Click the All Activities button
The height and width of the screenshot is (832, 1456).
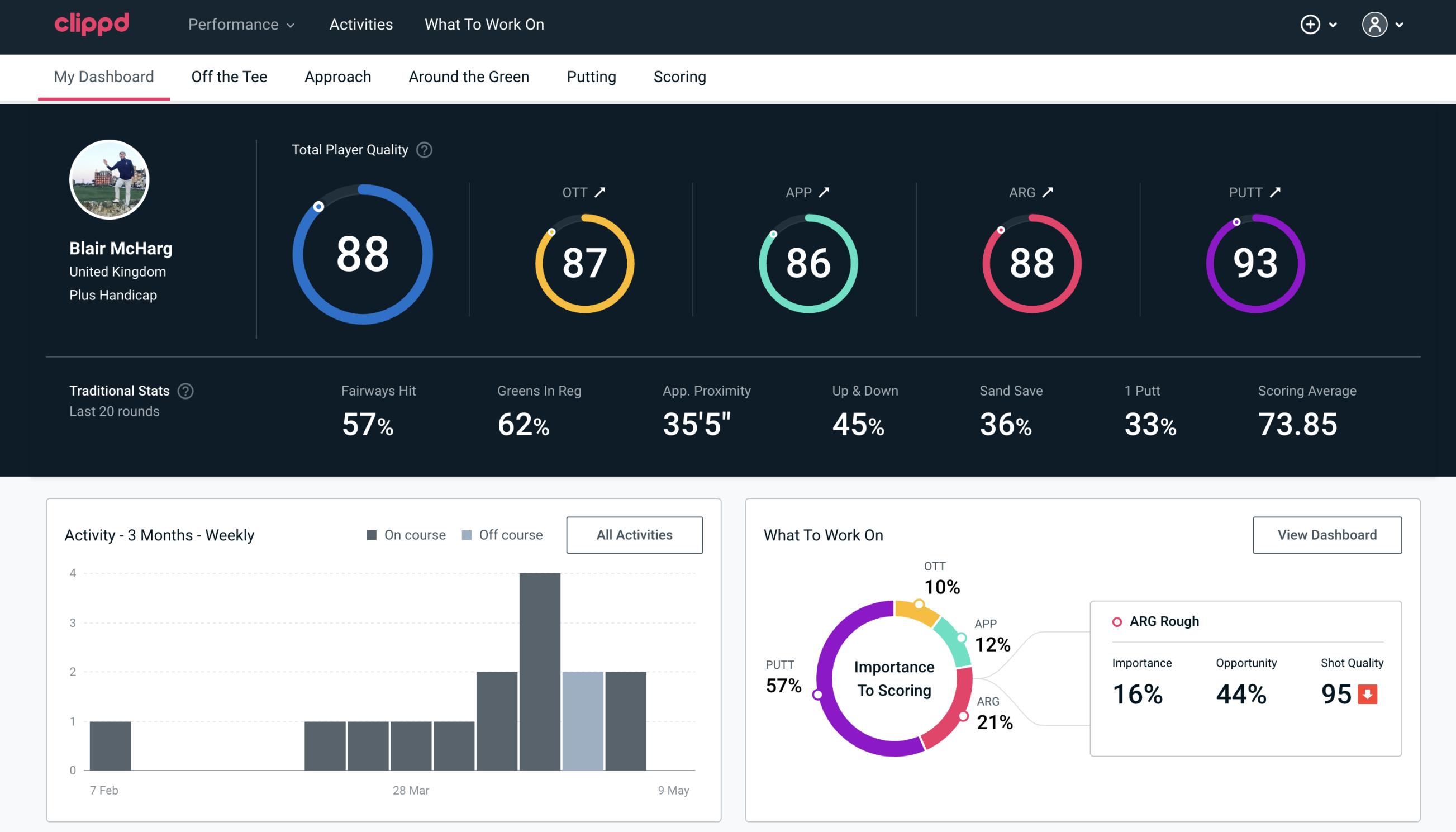(634, 535)
